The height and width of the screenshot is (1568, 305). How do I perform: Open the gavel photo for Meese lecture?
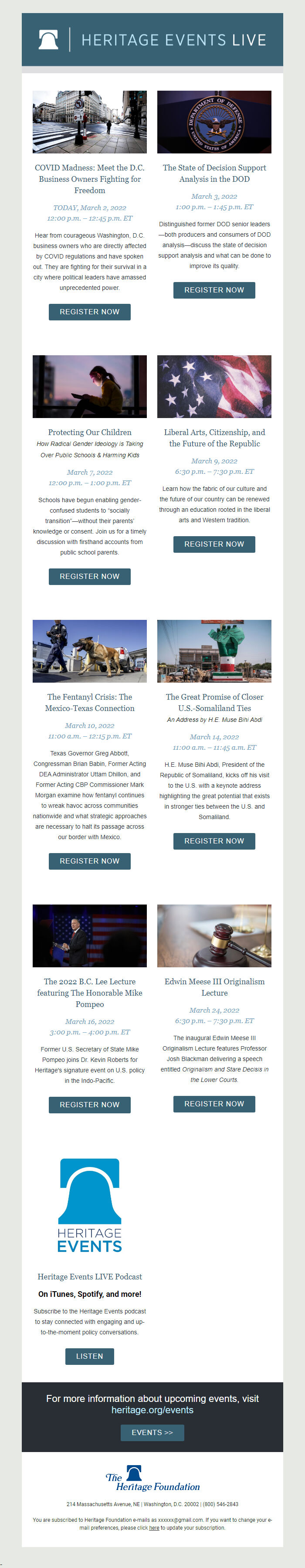(214, 935)
